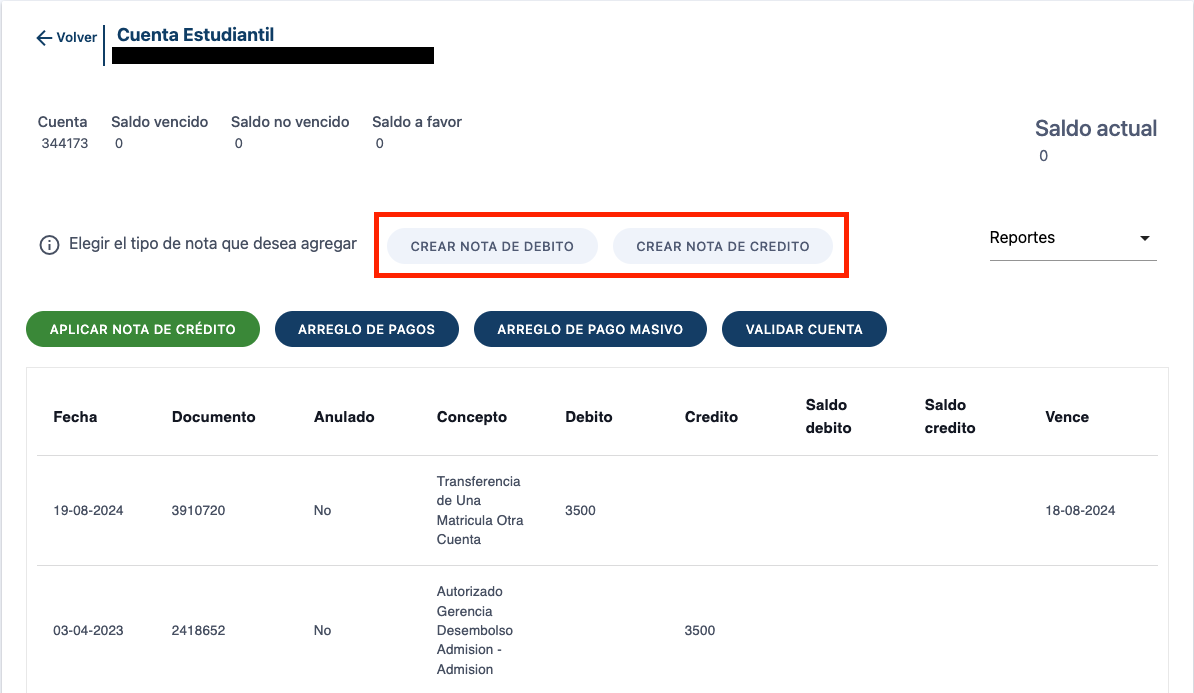
Task: Click the back arrow icon
Action: point(43,38)
